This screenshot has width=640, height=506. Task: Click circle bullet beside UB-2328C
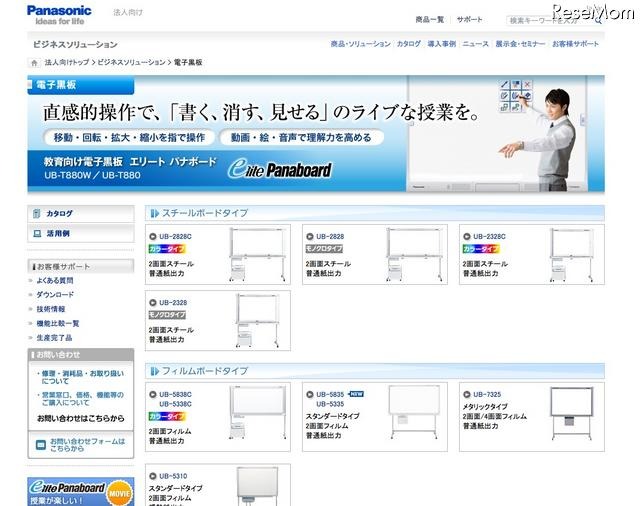click(x=467, y=236)
